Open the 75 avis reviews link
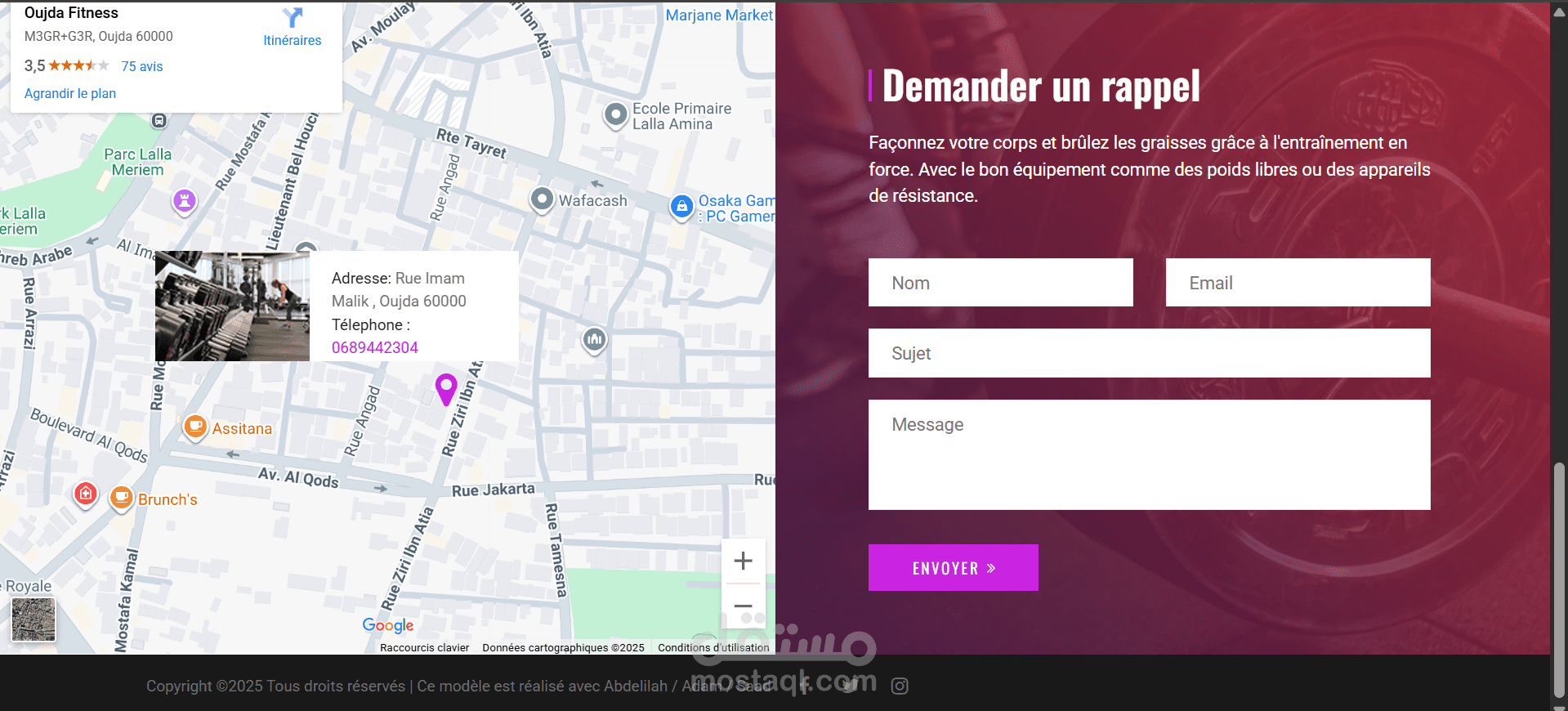Screen dimensions: 1568x711 coord(142,66)
